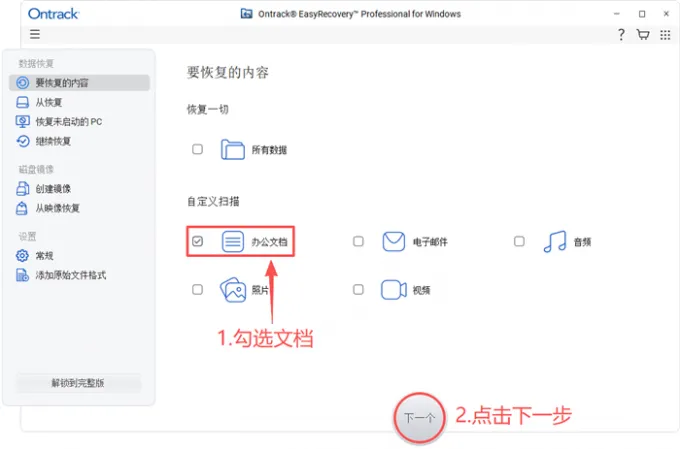Open the help question mark
The width and height of the screenshot is (680, 449).
coord(621,34)
